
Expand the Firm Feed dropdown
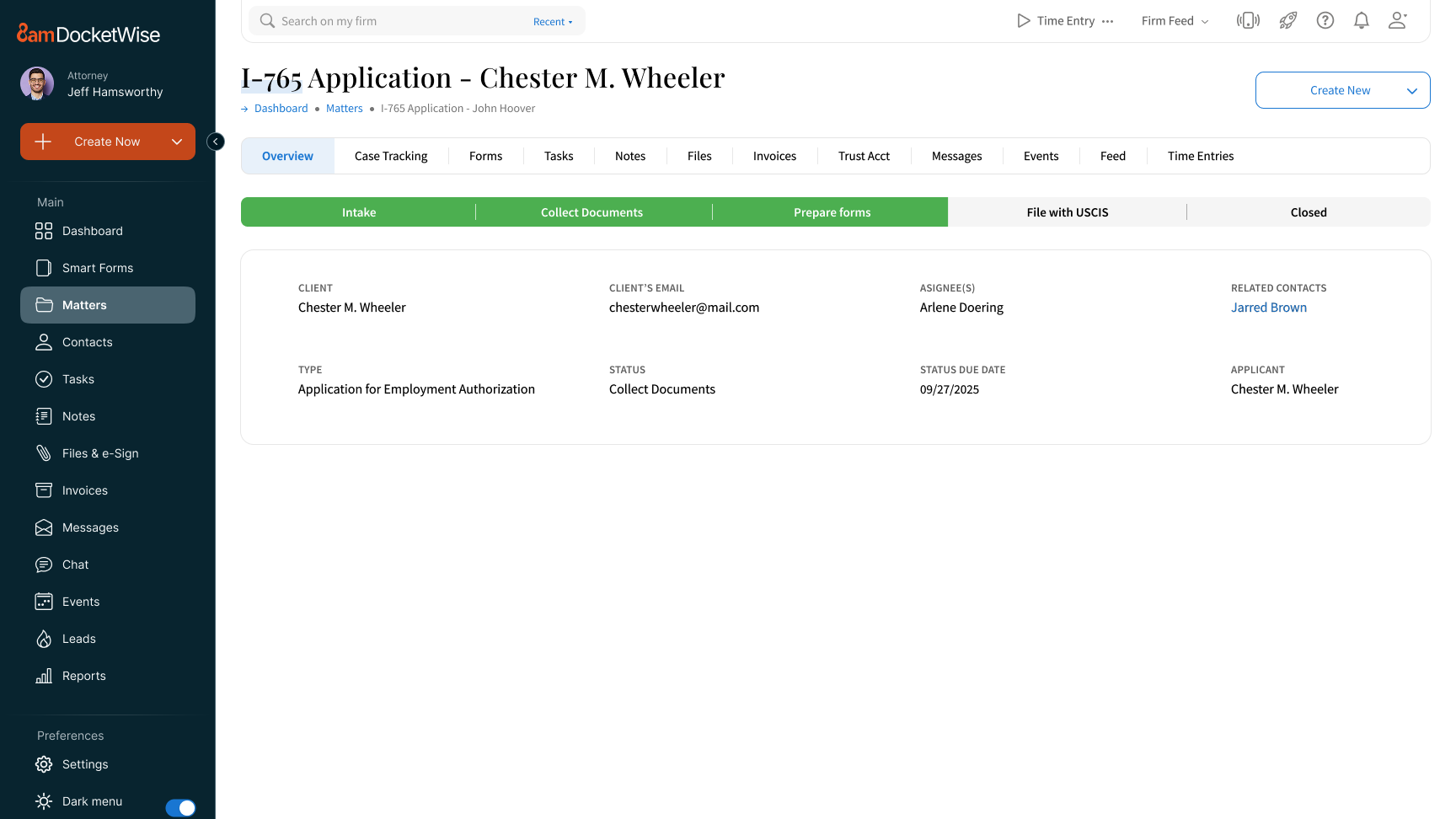(x=1175, y=20)
